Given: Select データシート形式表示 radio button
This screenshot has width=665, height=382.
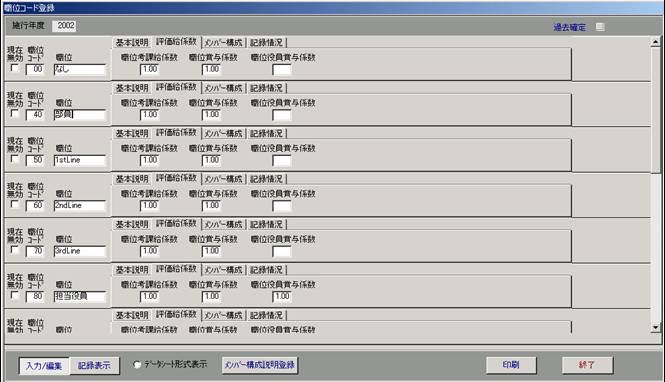Looking at the screenshot, I should [x=137, y=365].
